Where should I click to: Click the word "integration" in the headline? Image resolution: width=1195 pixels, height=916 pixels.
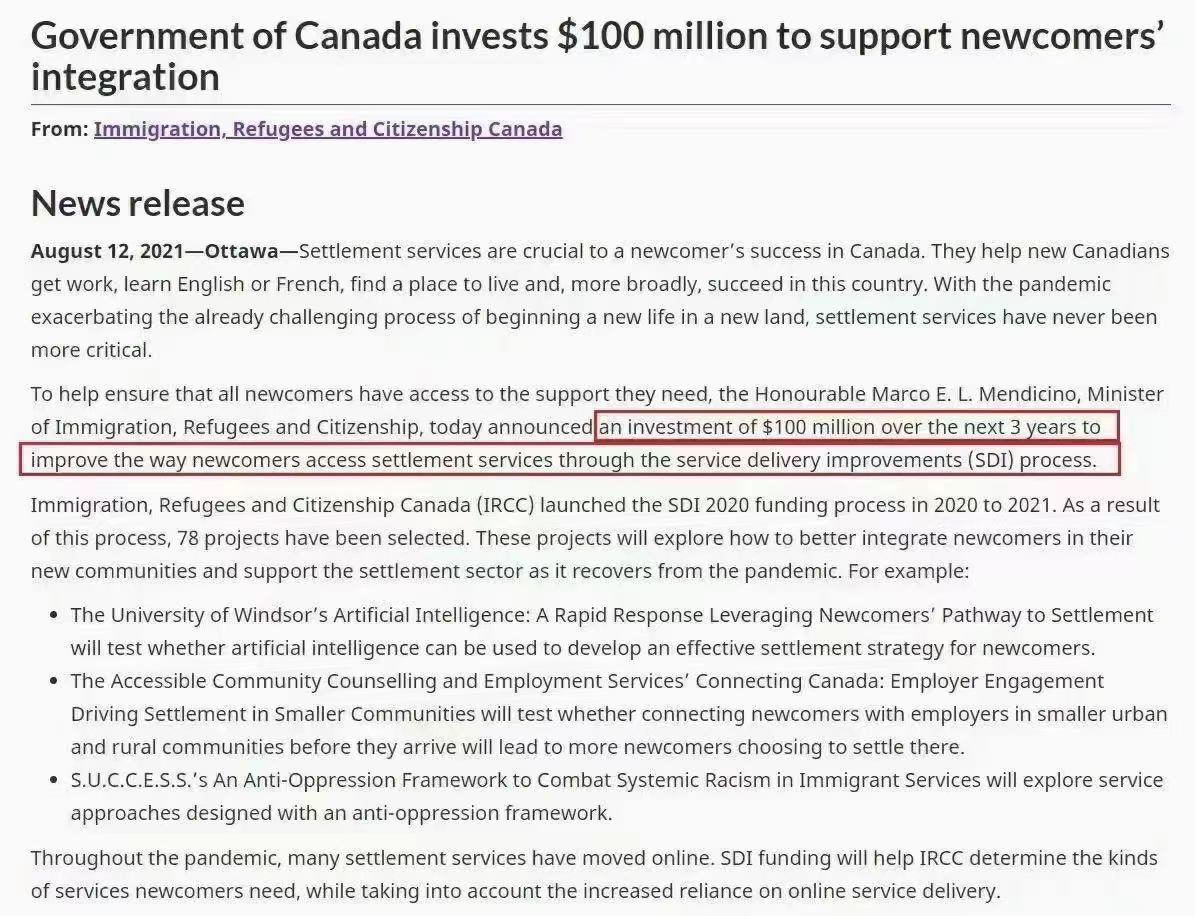pyautogui.click(x=125, y=77)
